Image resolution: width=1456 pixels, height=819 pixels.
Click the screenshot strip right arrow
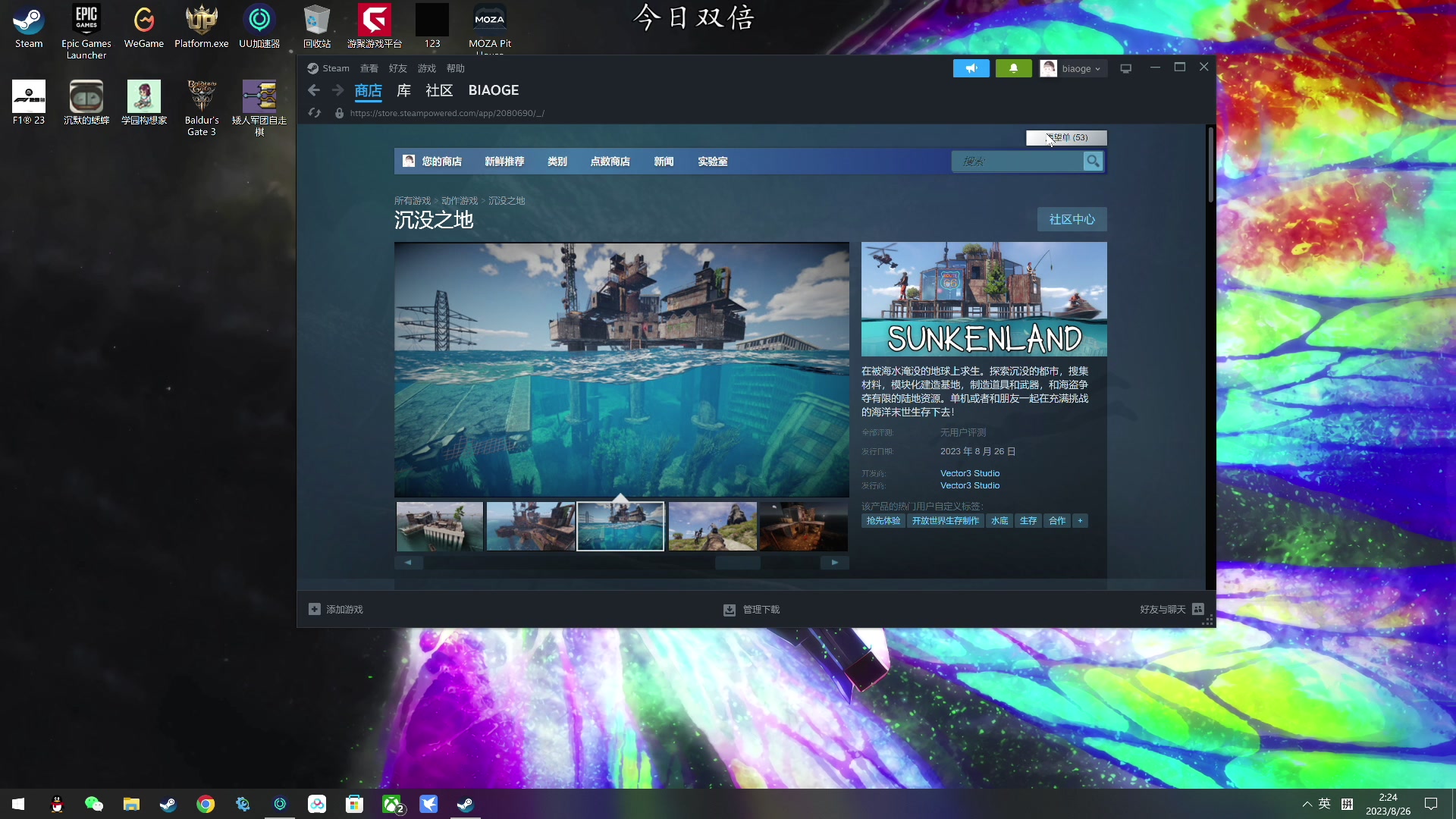click(835, 562)
